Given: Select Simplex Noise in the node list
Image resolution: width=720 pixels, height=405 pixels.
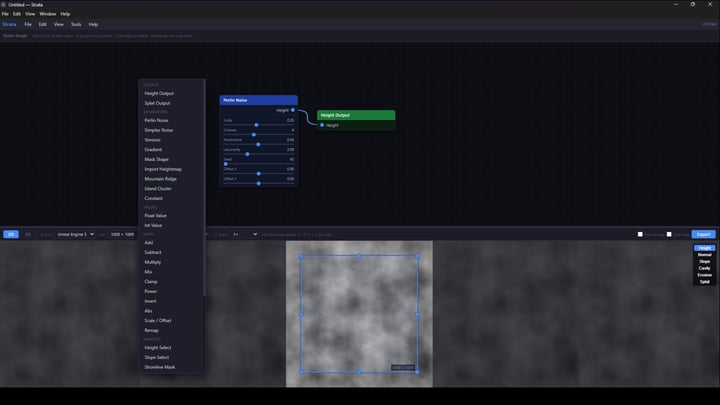Looking at the screenshot, I should coord(171,130).
